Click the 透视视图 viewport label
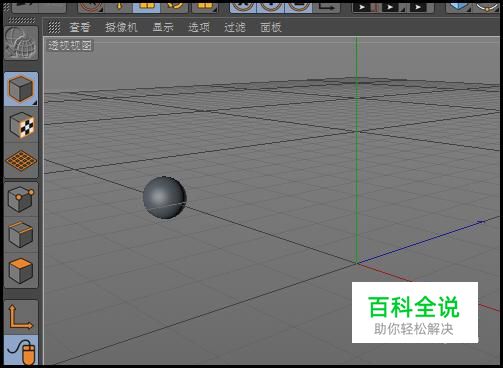 [70, 45]
